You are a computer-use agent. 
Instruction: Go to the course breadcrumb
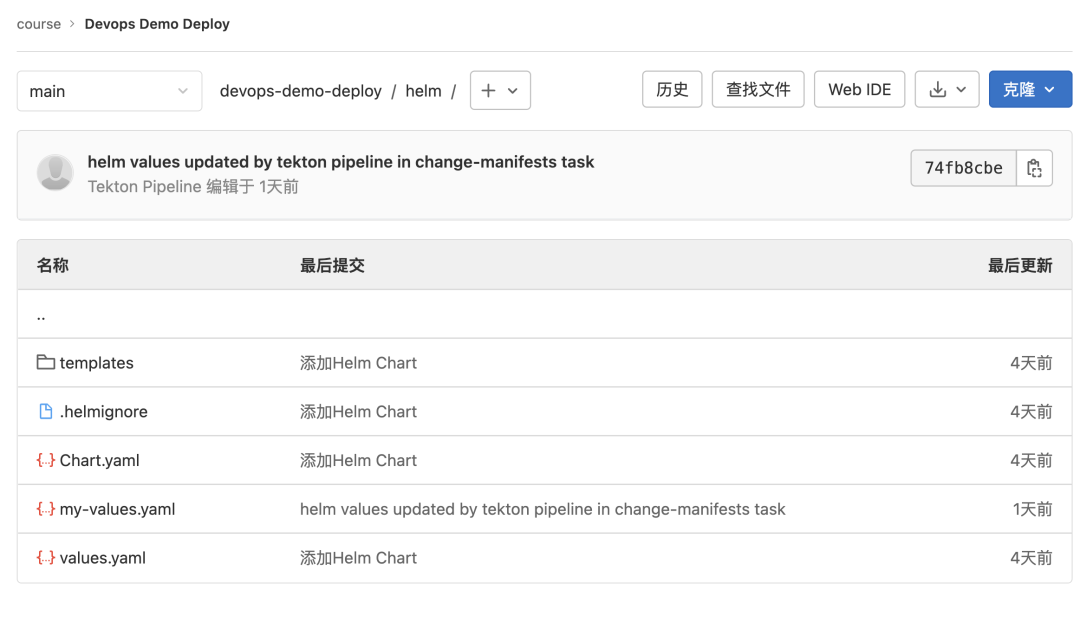pyautogui.click(x=39, y=24)
